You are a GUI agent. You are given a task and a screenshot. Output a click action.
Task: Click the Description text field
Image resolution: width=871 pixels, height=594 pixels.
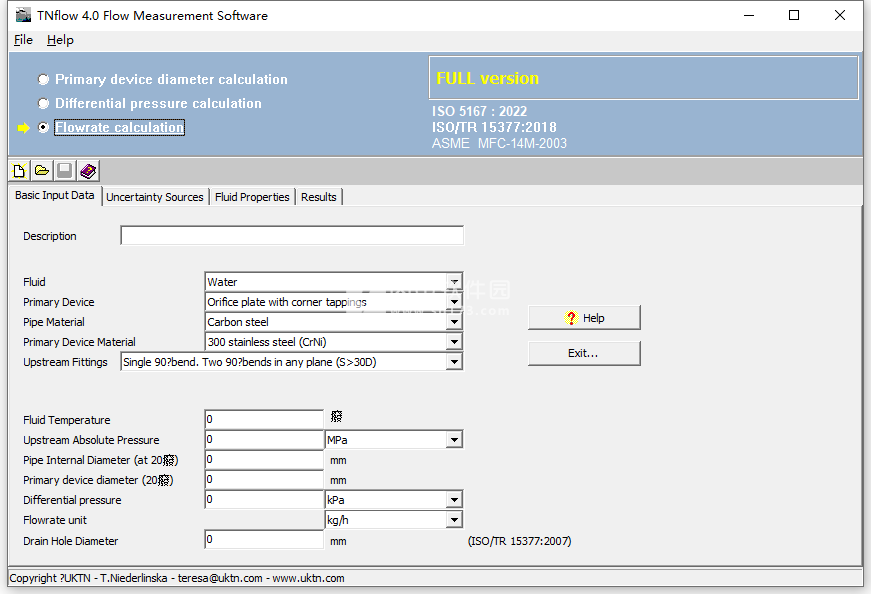pos(292,236)
